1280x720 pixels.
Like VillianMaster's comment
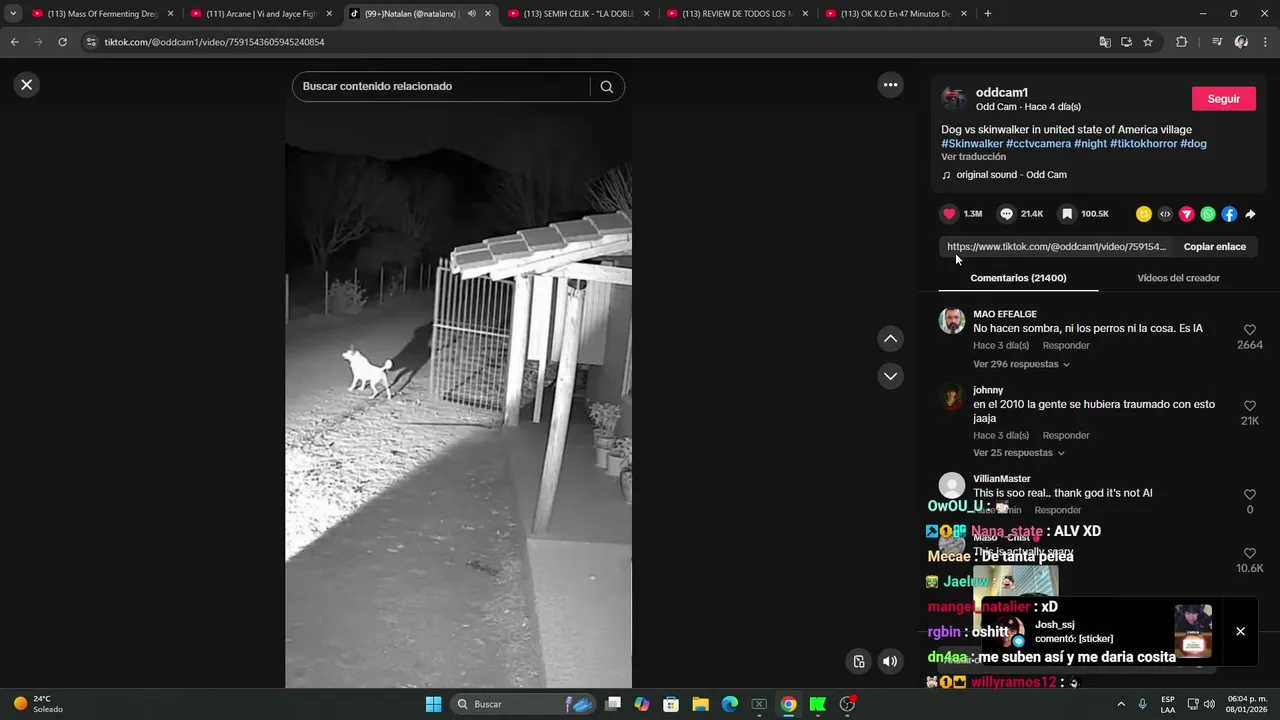click(1249, 495)
